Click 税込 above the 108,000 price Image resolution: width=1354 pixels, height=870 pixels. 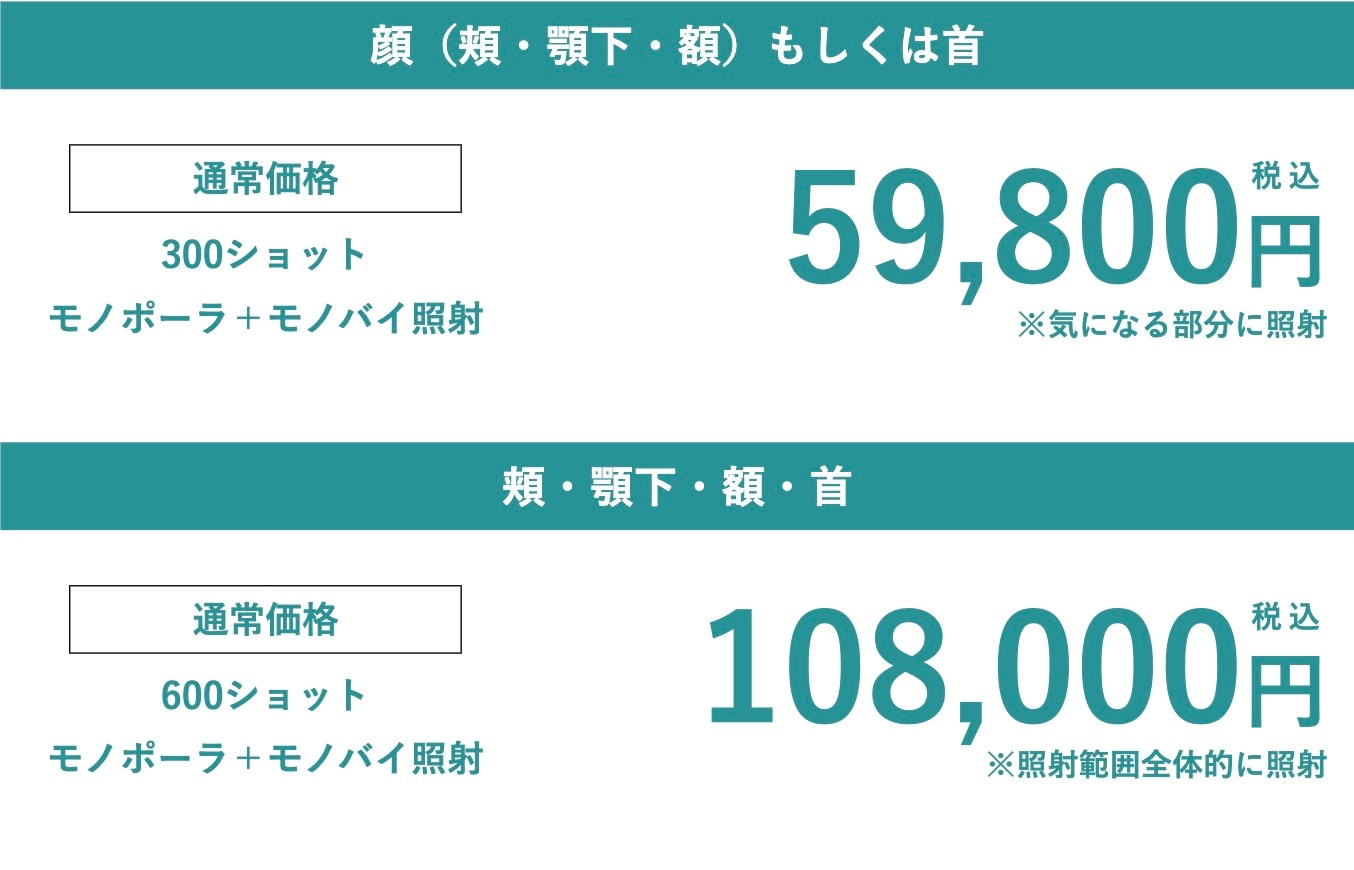tap(1286, 618)
